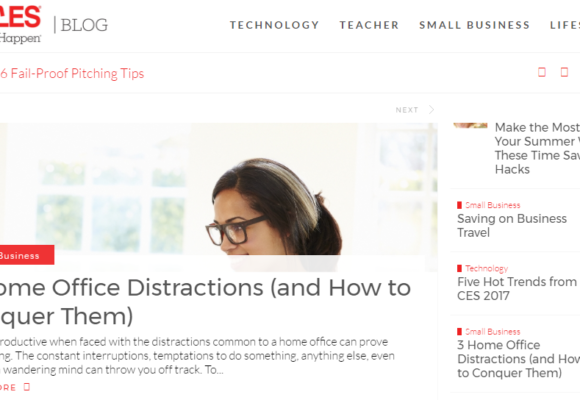Click Technology tag above CES 2017
580x400 pixels.
pyautogui.click(x=486, y=268)
